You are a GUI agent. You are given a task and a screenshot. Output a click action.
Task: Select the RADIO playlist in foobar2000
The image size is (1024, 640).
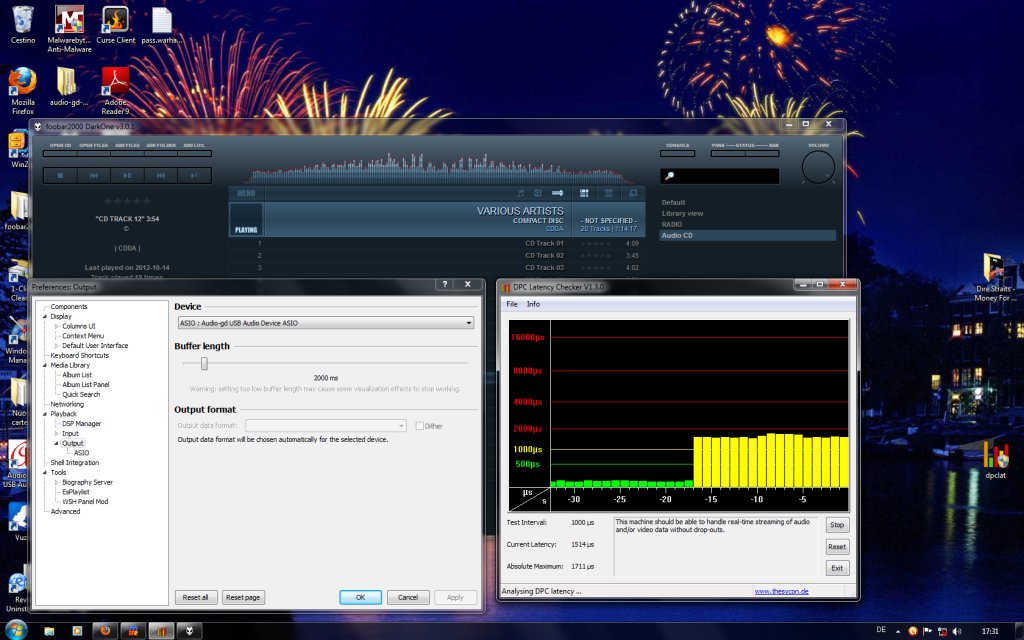click(672, 225)
